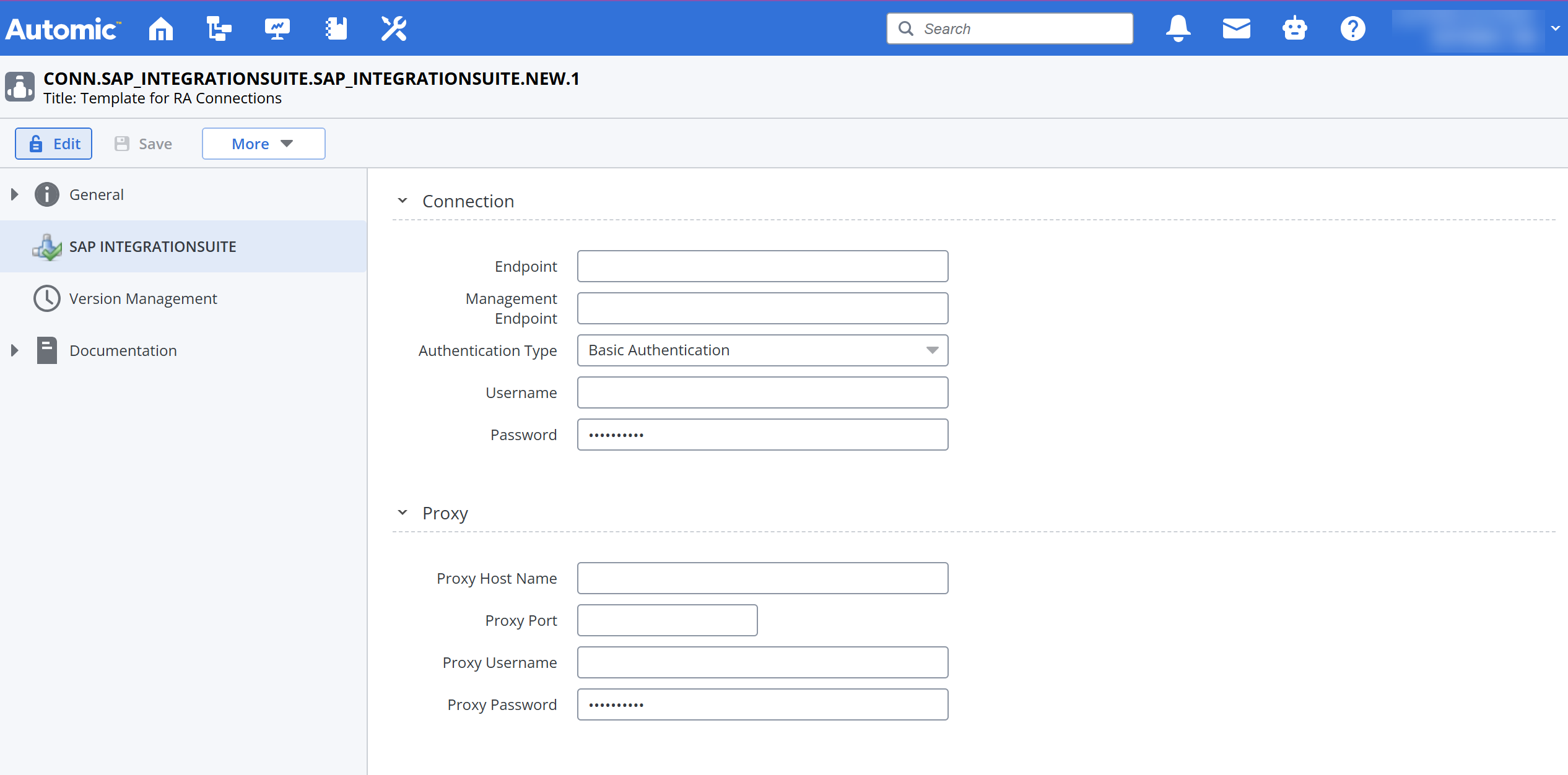Viewport: 1568px width, 775px height.
Task: Expand the Documentation tree node
Action: point(15,350)
